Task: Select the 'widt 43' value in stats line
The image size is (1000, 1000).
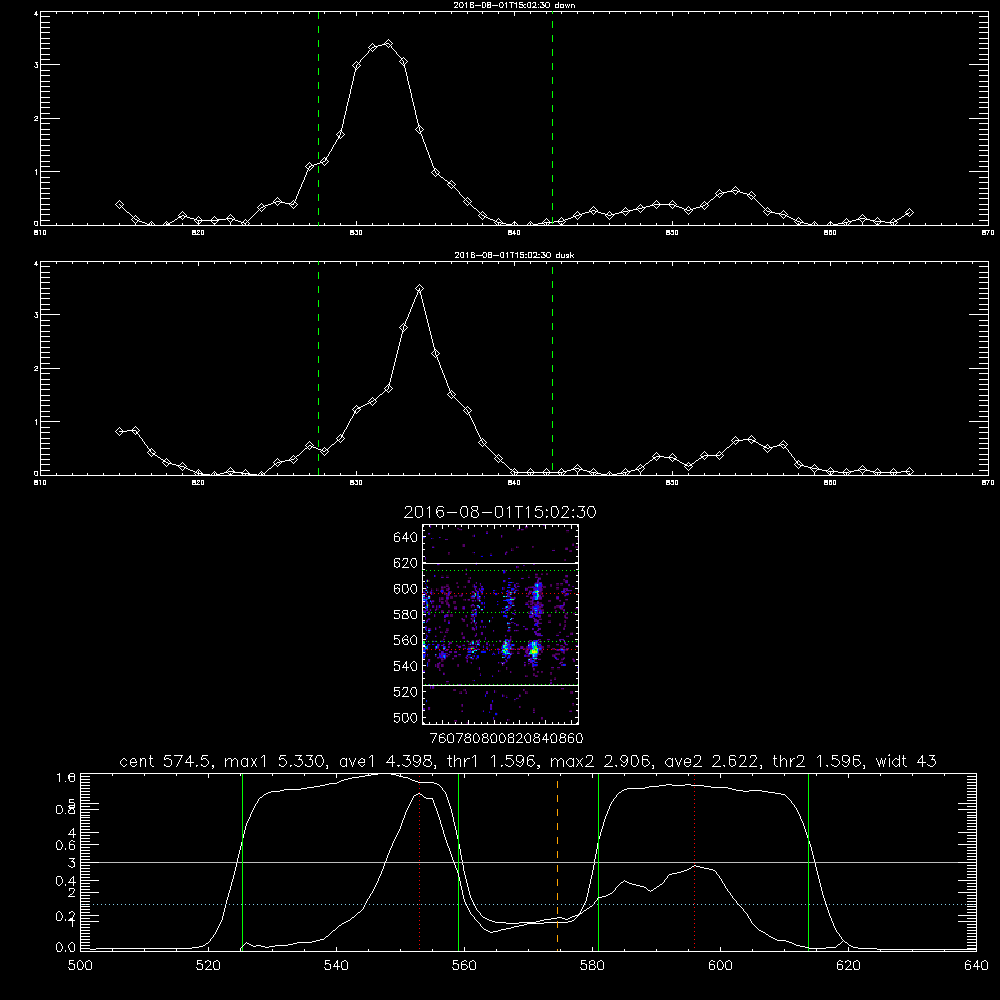Action: point(906,761)
